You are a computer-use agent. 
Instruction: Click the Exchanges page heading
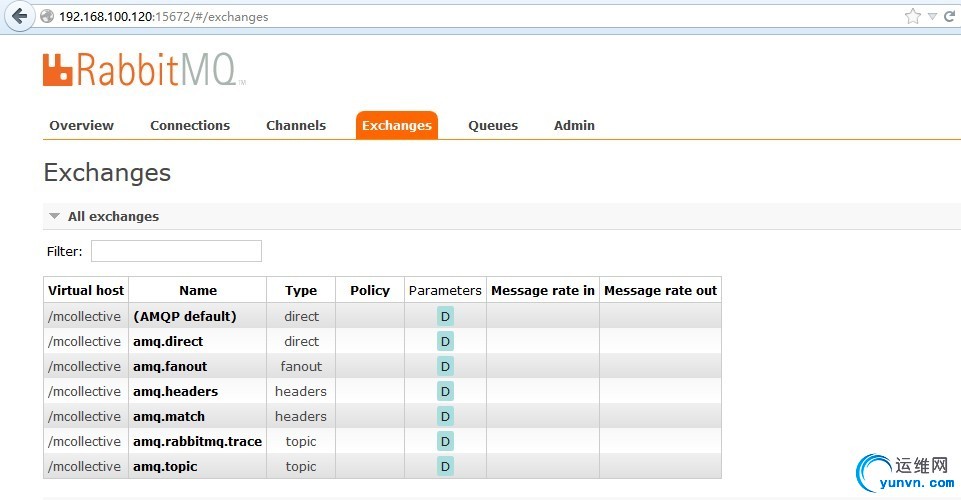point(107,173)
